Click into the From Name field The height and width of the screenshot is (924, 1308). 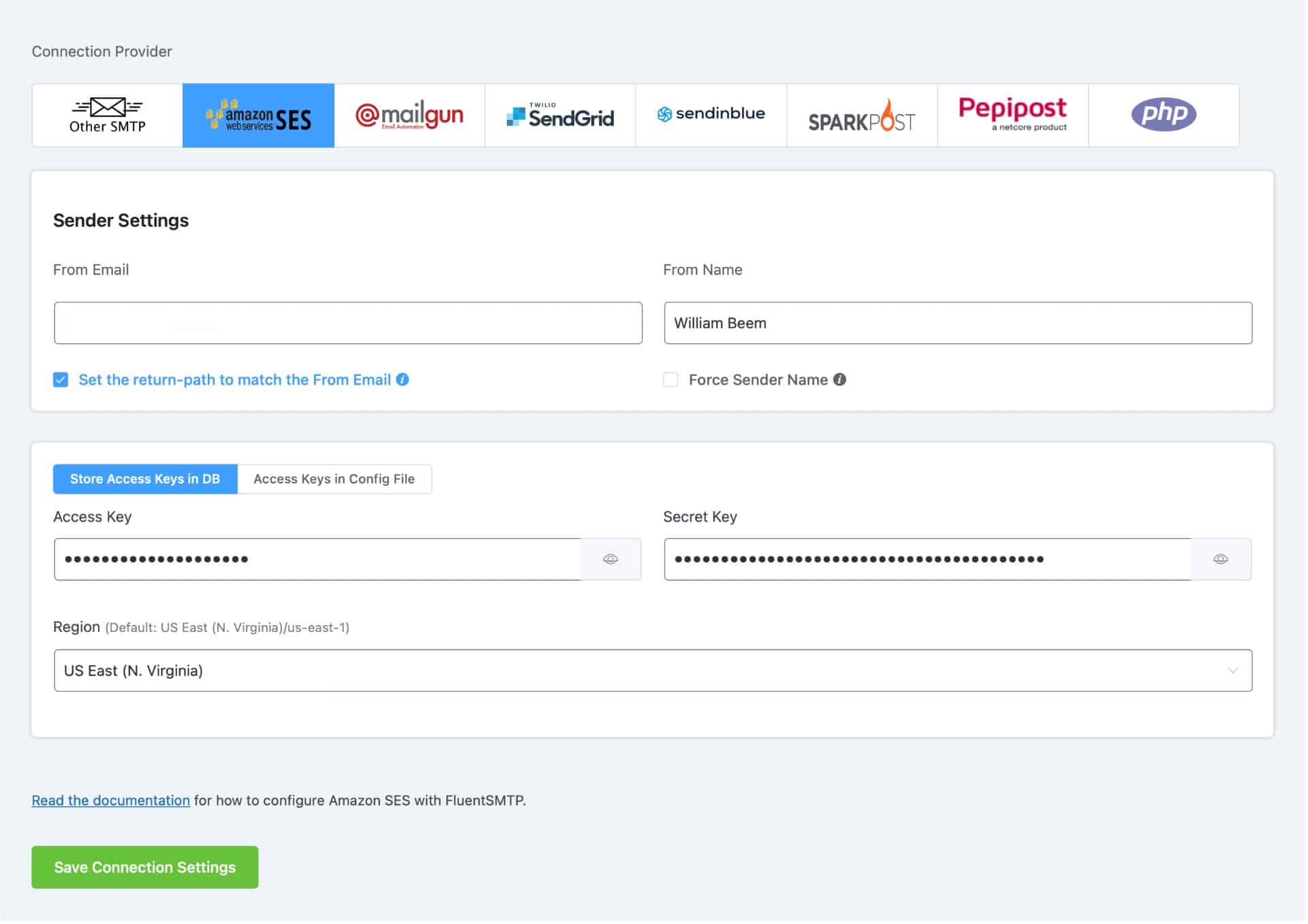coord(958,323)
